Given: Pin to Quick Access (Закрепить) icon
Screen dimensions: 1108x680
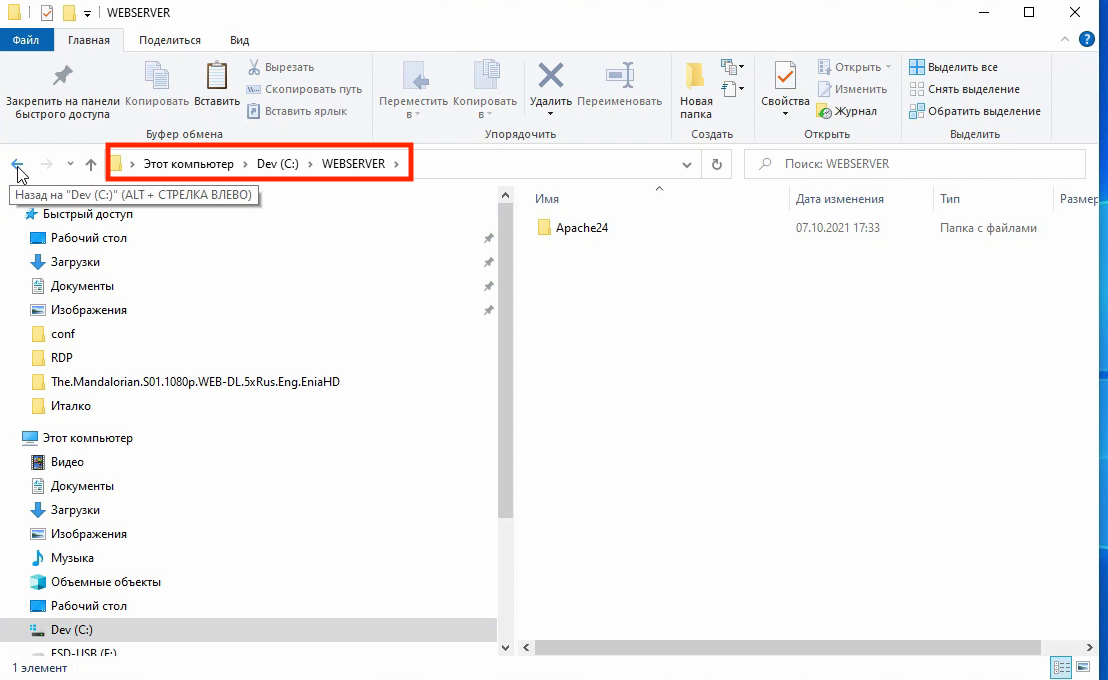Looking at the screenshot, I should pos(63,76).
